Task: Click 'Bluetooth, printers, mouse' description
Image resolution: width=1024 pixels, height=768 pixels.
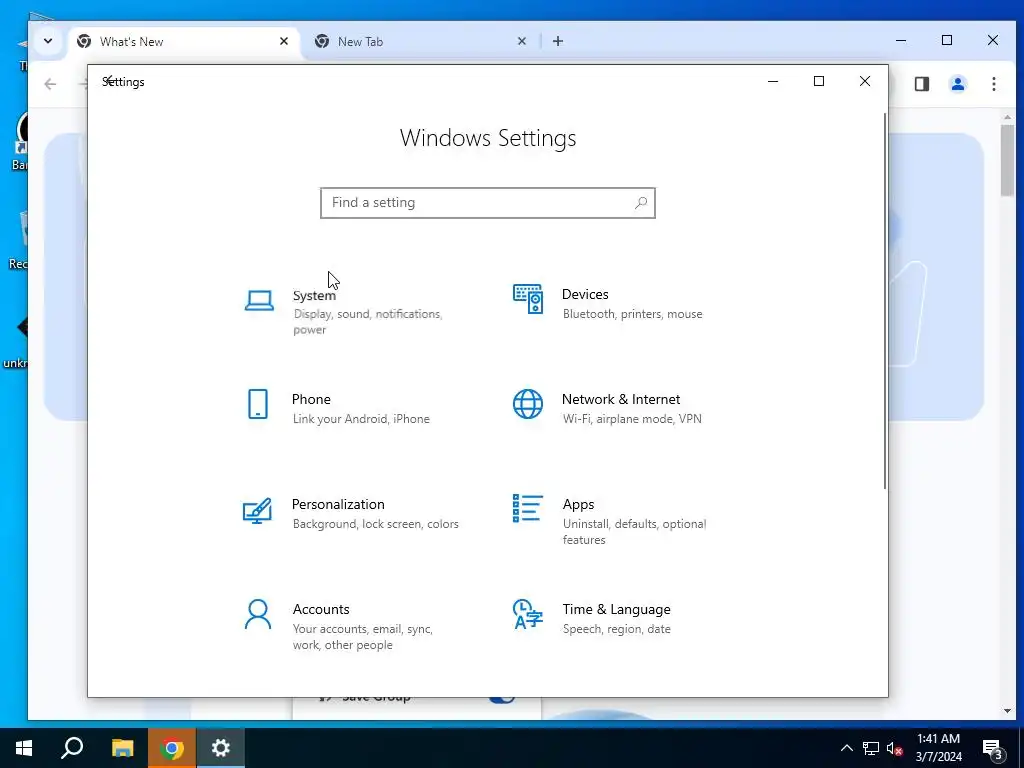Action: coord(632,314)
